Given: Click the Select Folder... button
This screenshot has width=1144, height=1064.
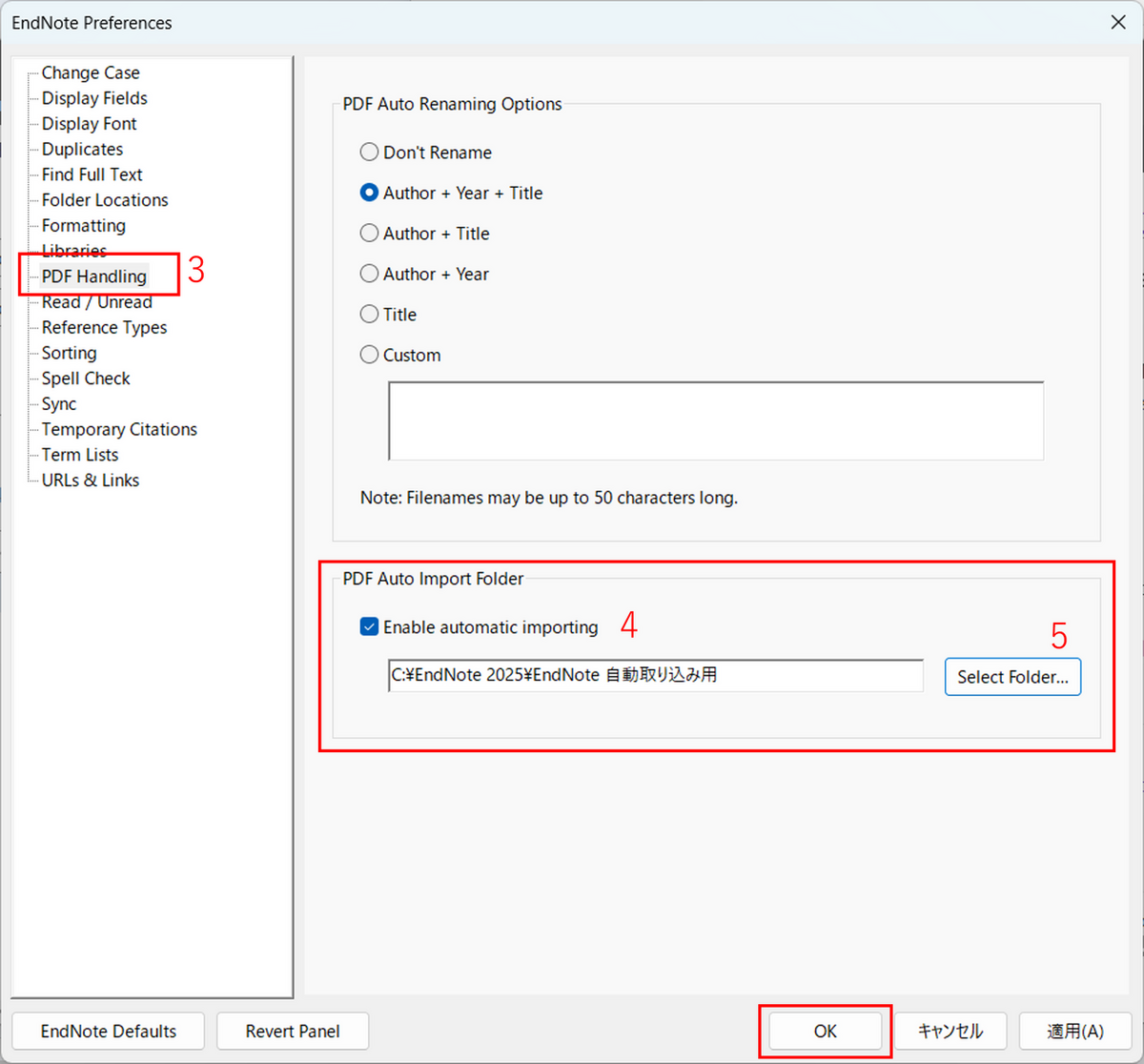Looking at the screenshot, I should pyautogui.click(x=1012, y=677).
